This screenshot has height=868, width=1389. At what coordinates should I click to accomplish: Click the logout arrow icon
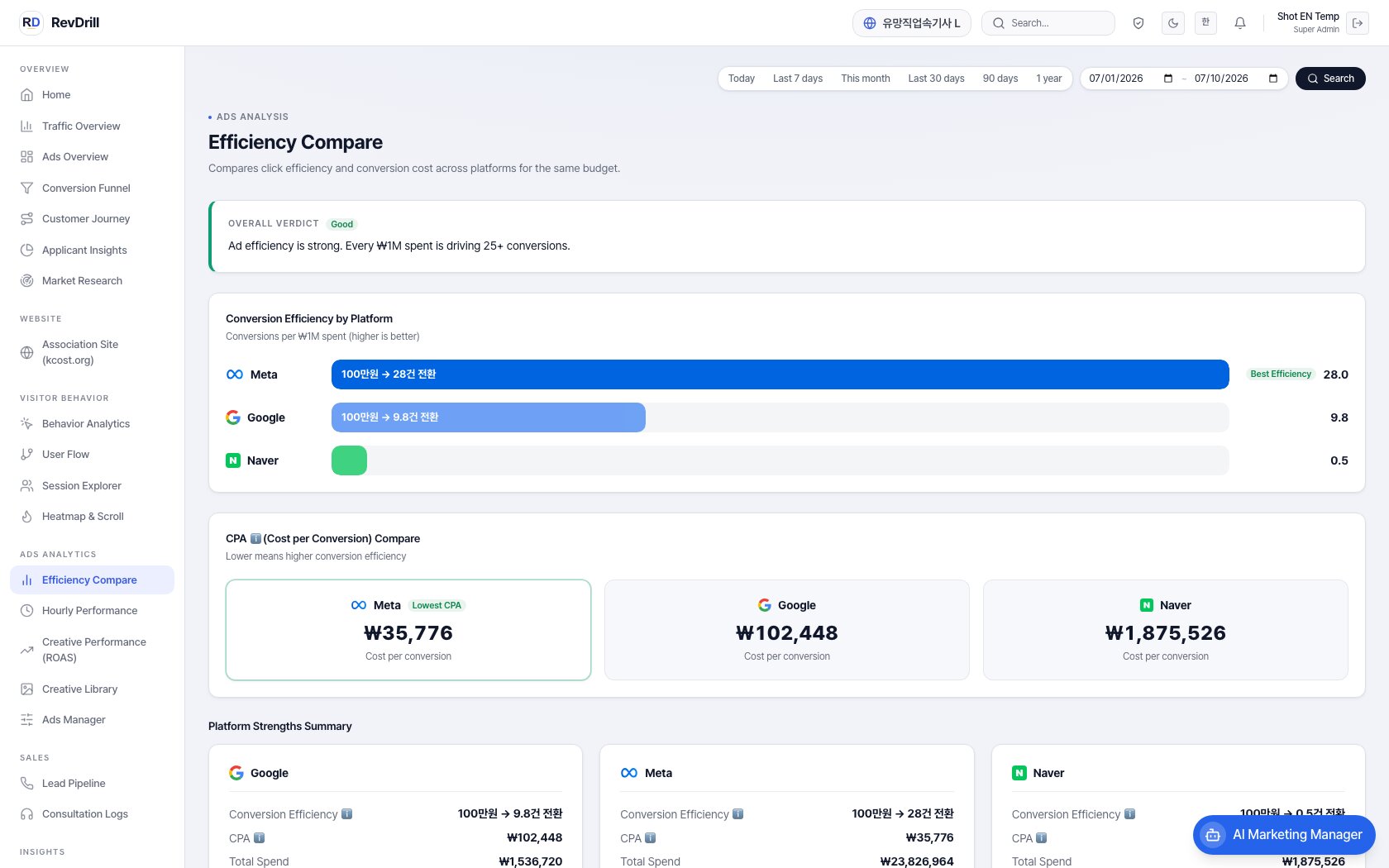tap(1358, 23)
